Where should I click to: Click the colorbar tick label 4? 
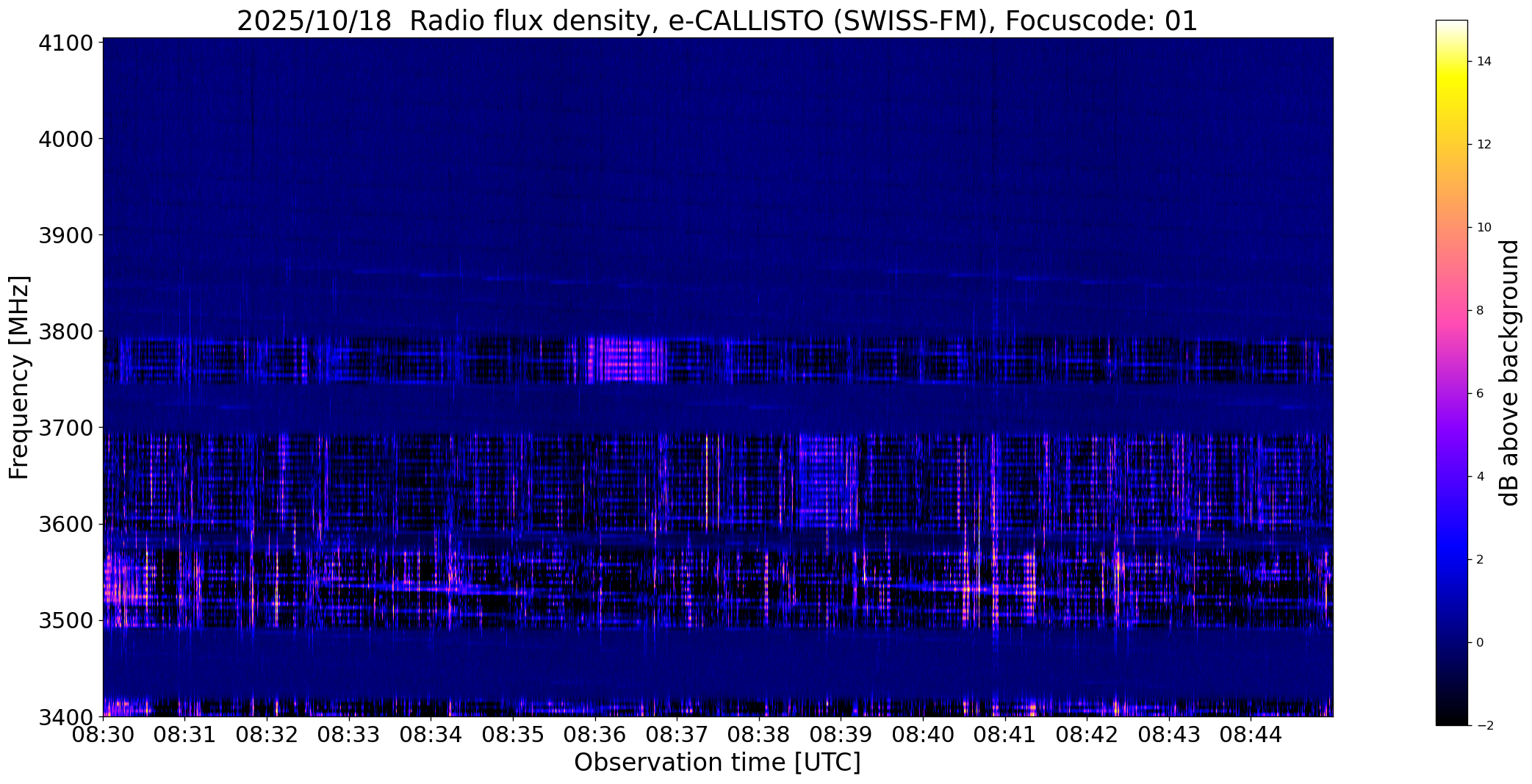coord(1481,477)
